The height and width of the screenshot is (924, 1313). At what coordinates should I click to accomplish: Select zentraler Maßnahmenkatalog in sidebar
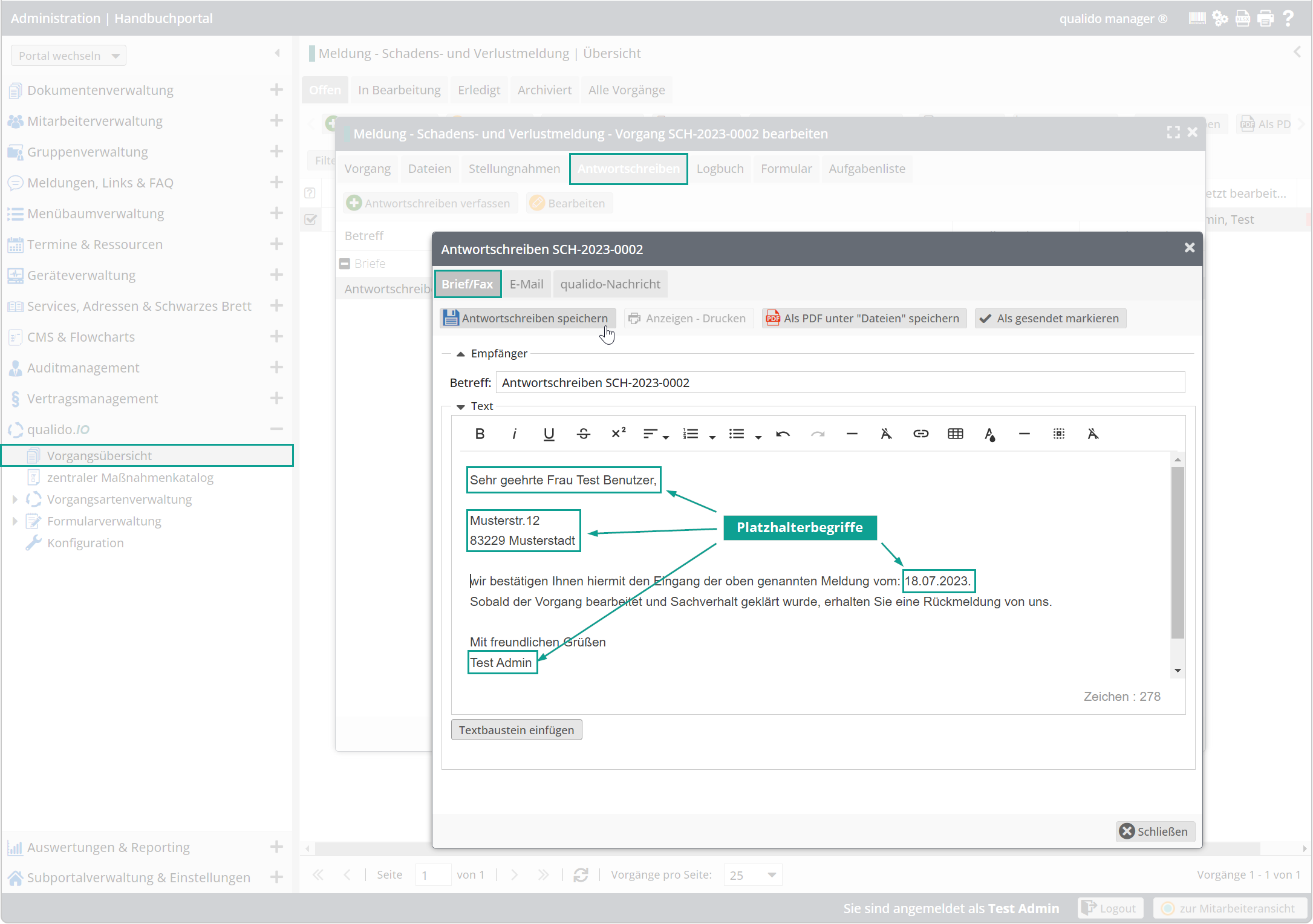point(130,478)
